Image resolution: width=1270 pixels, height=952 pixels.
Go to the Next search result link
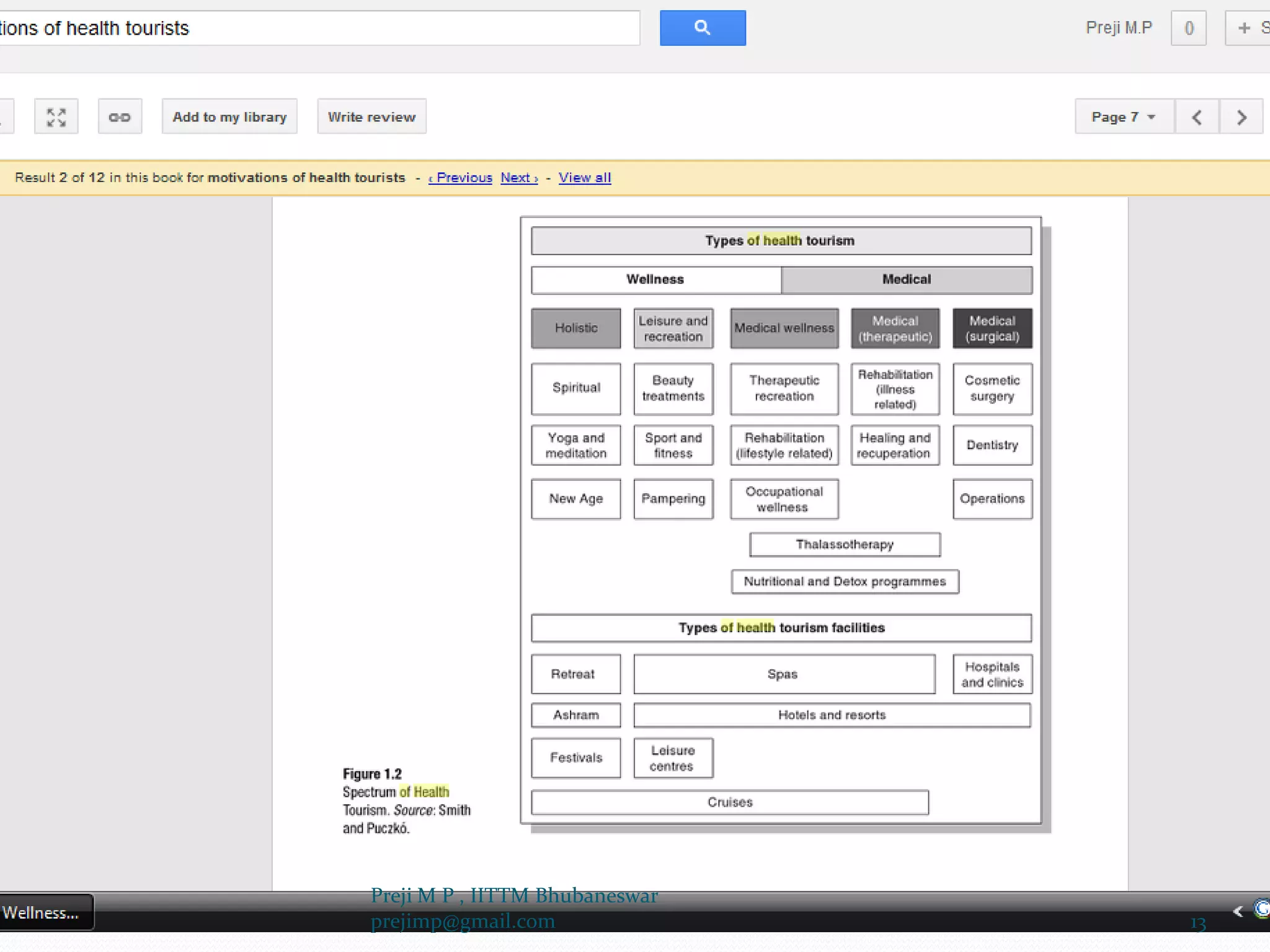click(x=519, y=178)
